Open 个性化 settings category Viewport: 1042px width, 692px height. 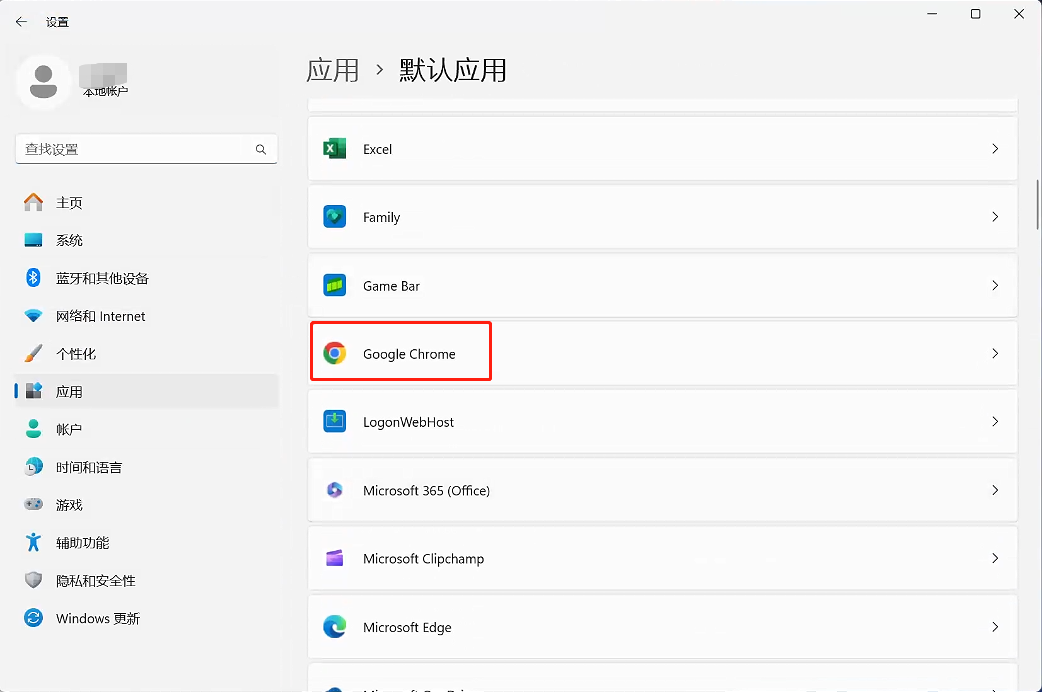click(x=146, y=354)
